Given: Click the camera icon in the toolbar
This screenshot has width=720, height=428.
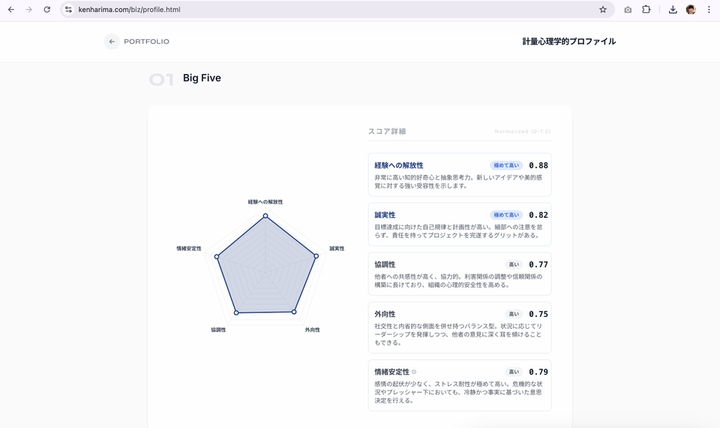Looking at the screenshot, I should coord(627,9).
